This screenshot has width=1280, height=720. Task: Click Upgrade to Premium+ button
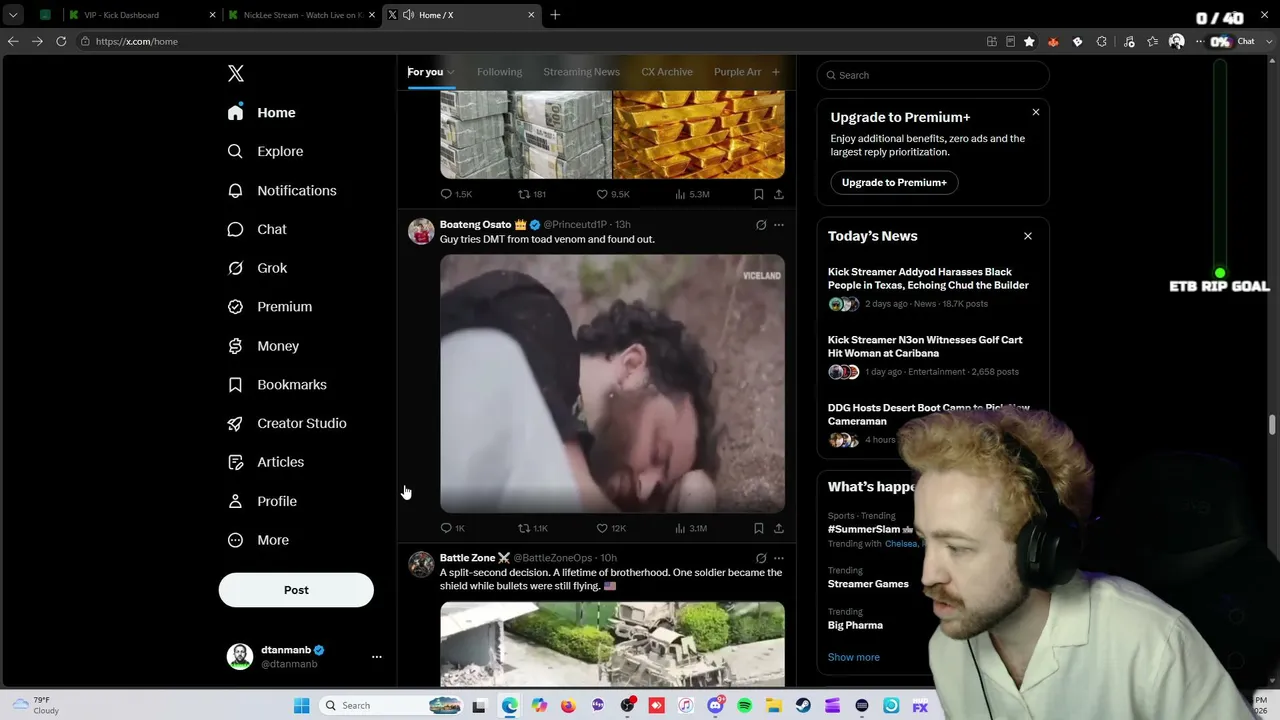[x=894, y=182]
